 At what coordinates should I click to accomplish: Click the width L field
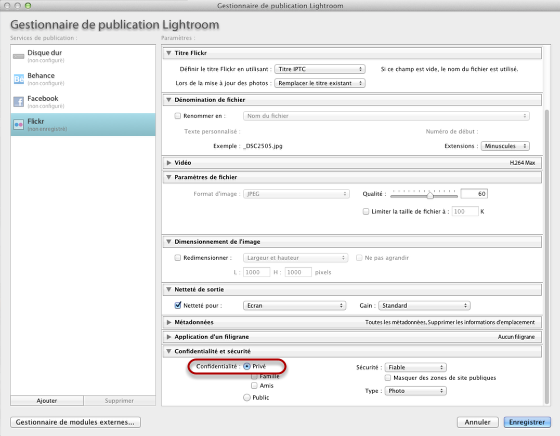click(x=256, y=272)
